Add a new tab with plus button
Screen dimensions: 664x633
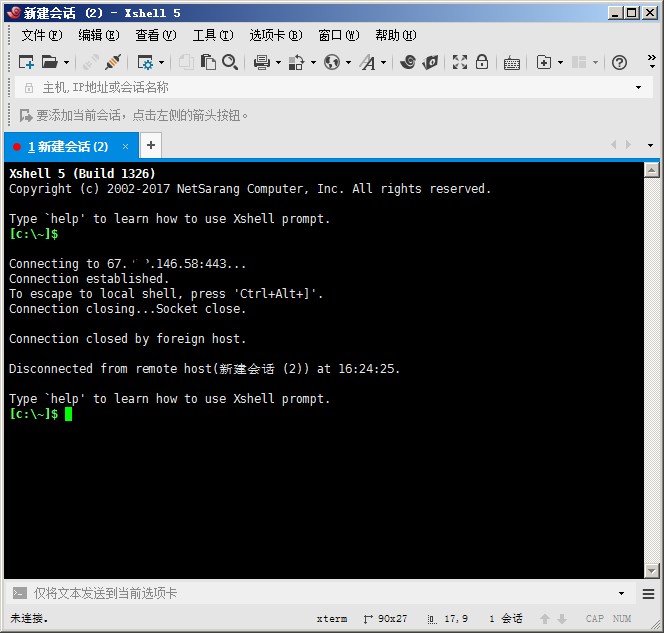click(x=151, y=145)
